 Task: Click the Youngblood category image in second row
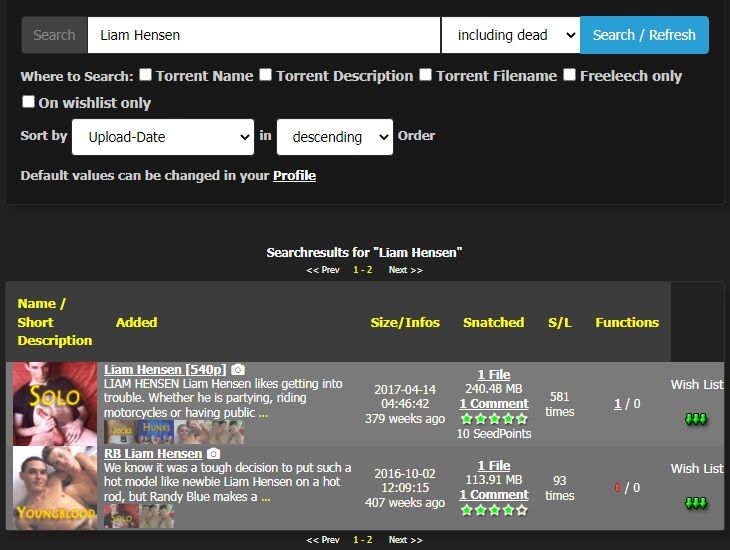click(55, 487)
